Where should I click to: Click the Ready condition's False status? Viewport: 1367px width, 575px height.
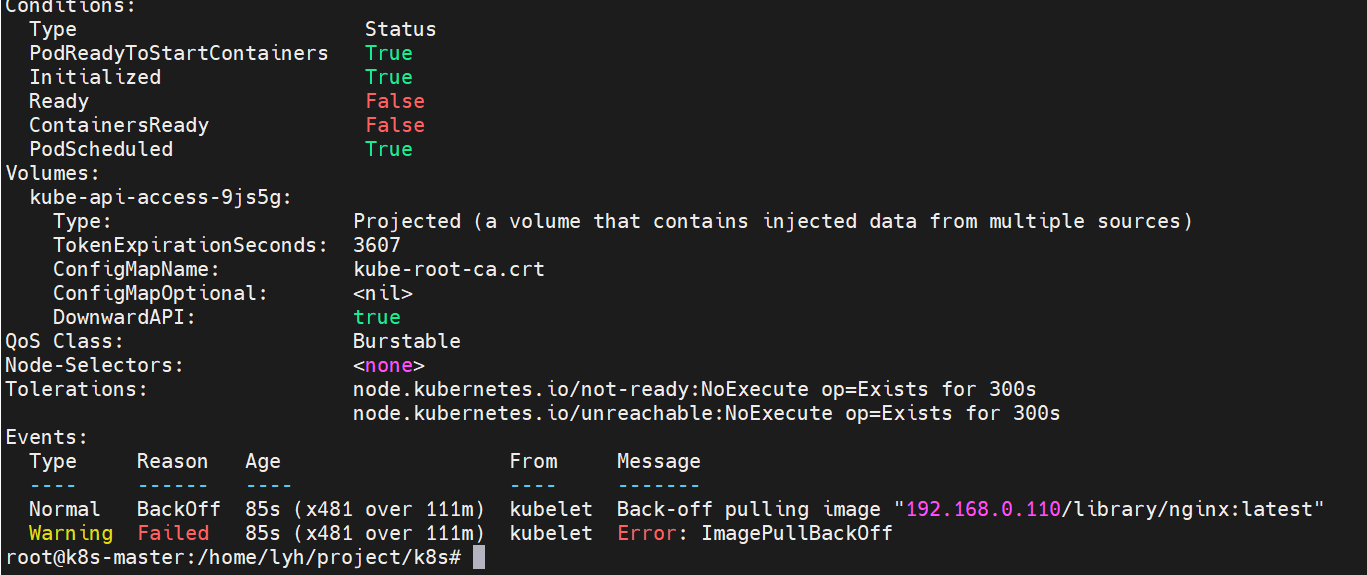(394, 101)
